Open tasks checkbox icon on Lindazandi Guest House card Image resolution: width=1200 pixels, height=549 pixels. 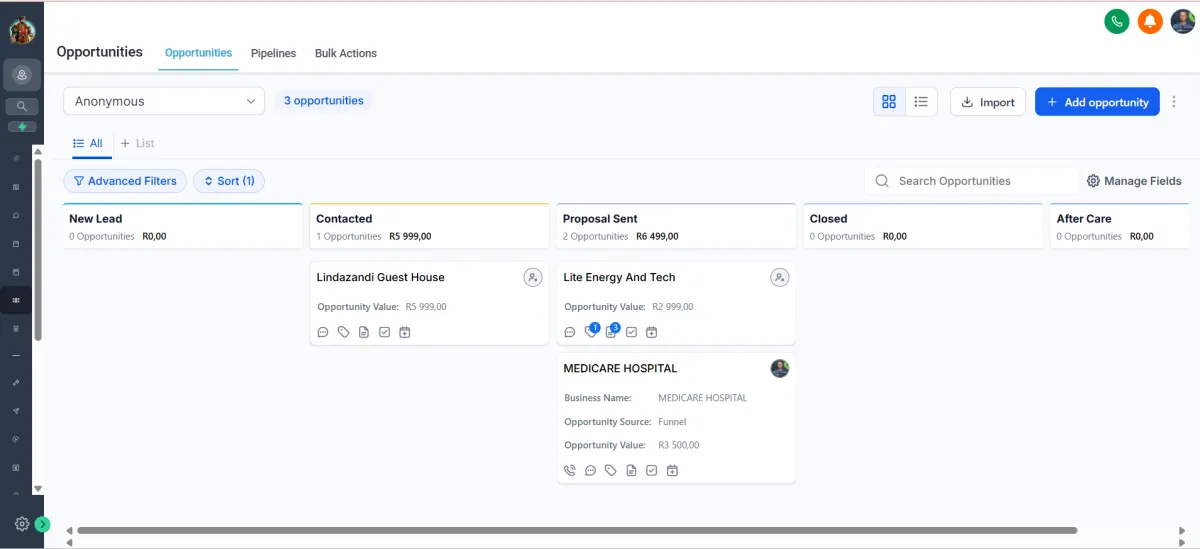384,332
